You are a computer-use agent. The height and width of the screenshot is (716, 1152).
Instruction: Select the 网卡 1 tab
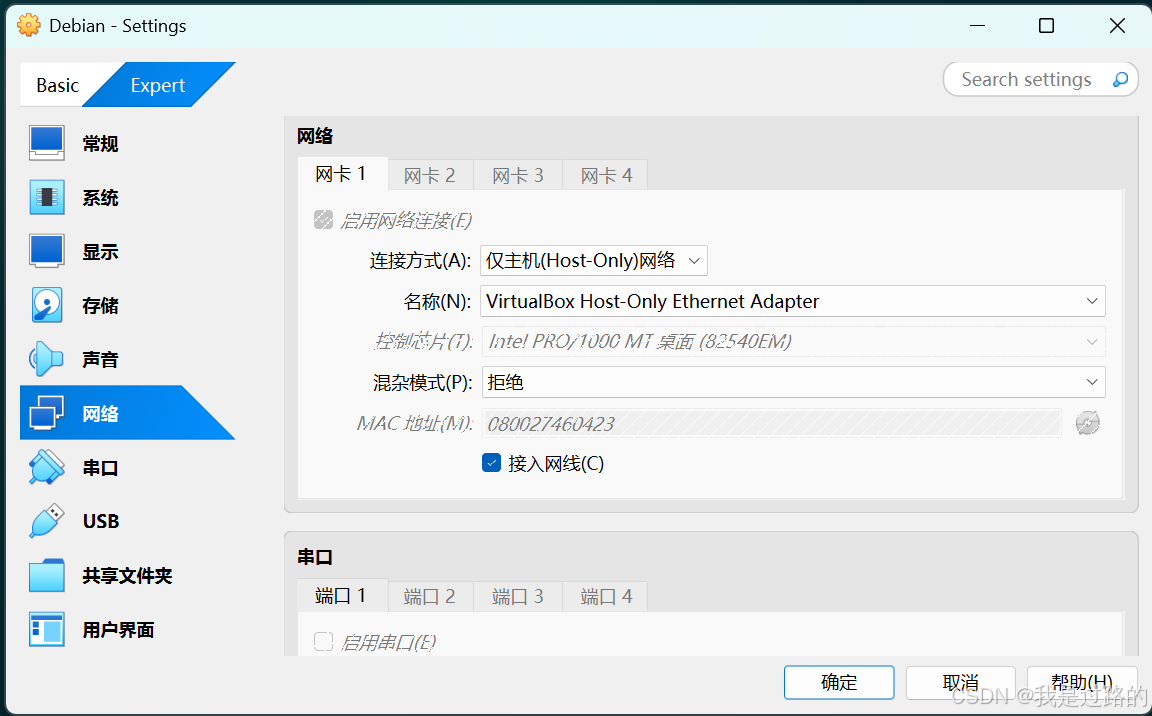pos(342,174)
